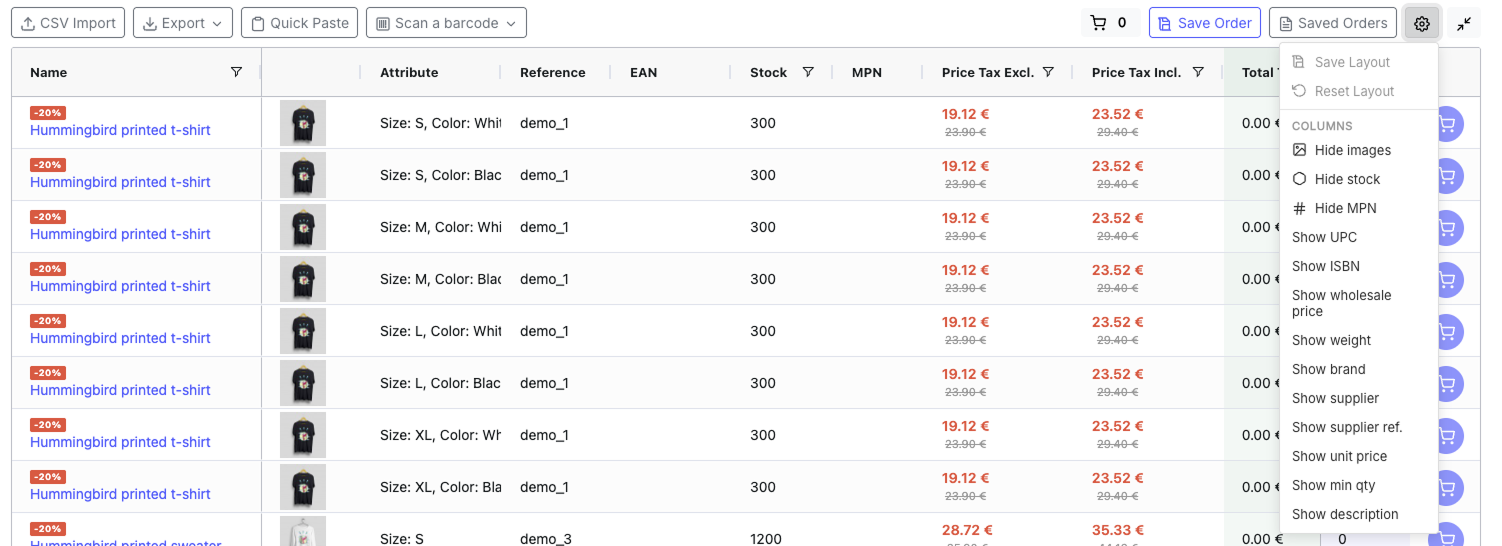The image size is (1502, 546).
Task: Select Show unit price menu item
Action: 1359,456
